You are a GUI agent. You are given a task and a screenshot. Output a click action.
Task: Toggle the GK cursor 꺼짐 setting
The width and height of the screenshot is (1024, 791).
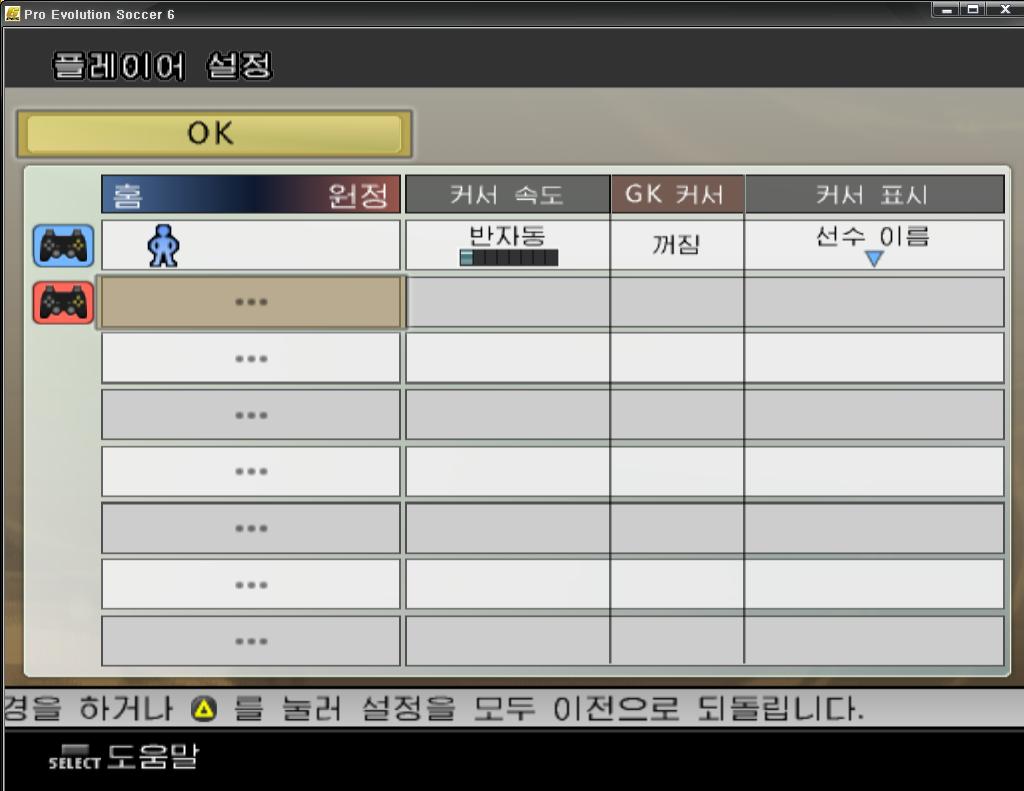[x=677, y=245]
